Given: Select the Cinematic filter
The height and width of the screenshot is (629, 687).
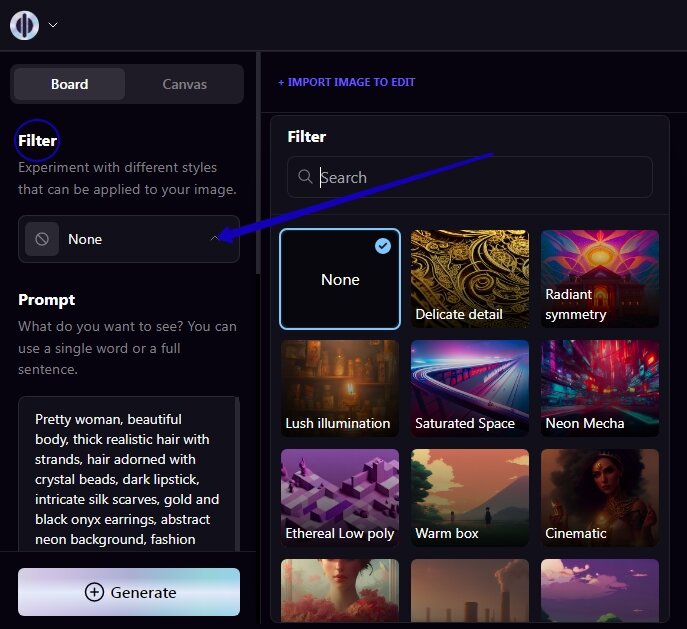Looking at the screenshot, I should pos(600,498).
